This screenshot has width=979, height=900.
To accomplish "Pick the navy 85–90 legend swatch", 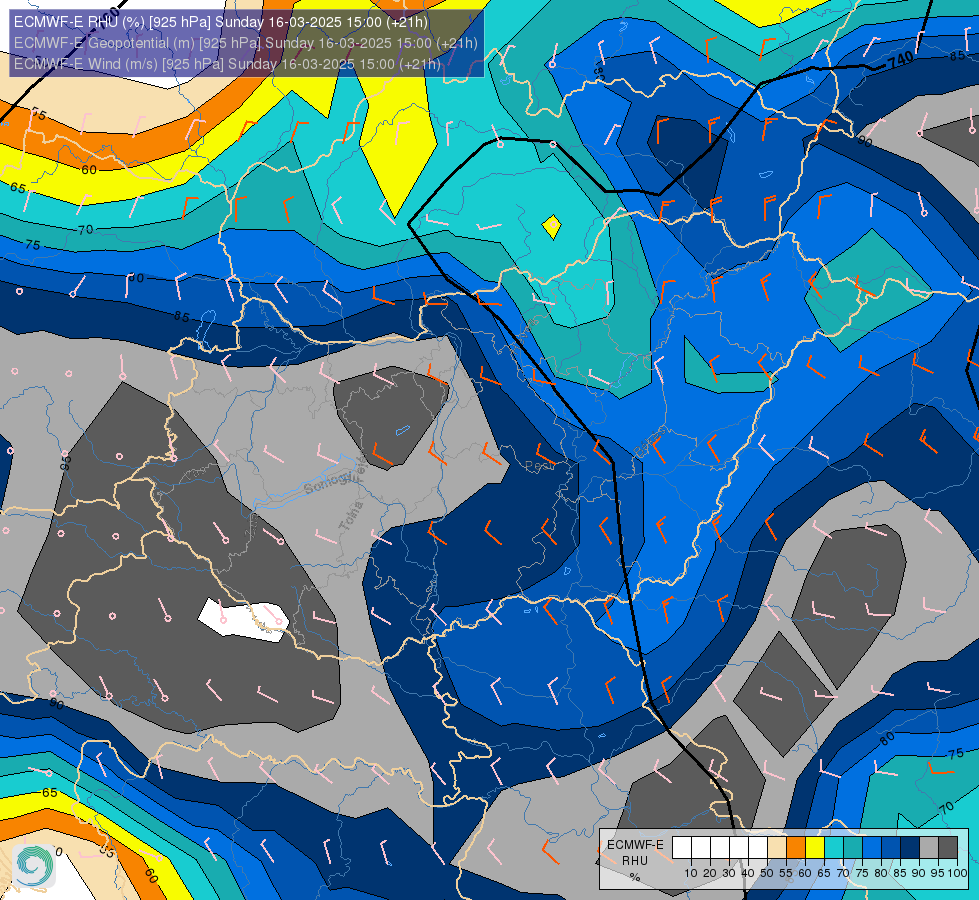I will (910, 848).
